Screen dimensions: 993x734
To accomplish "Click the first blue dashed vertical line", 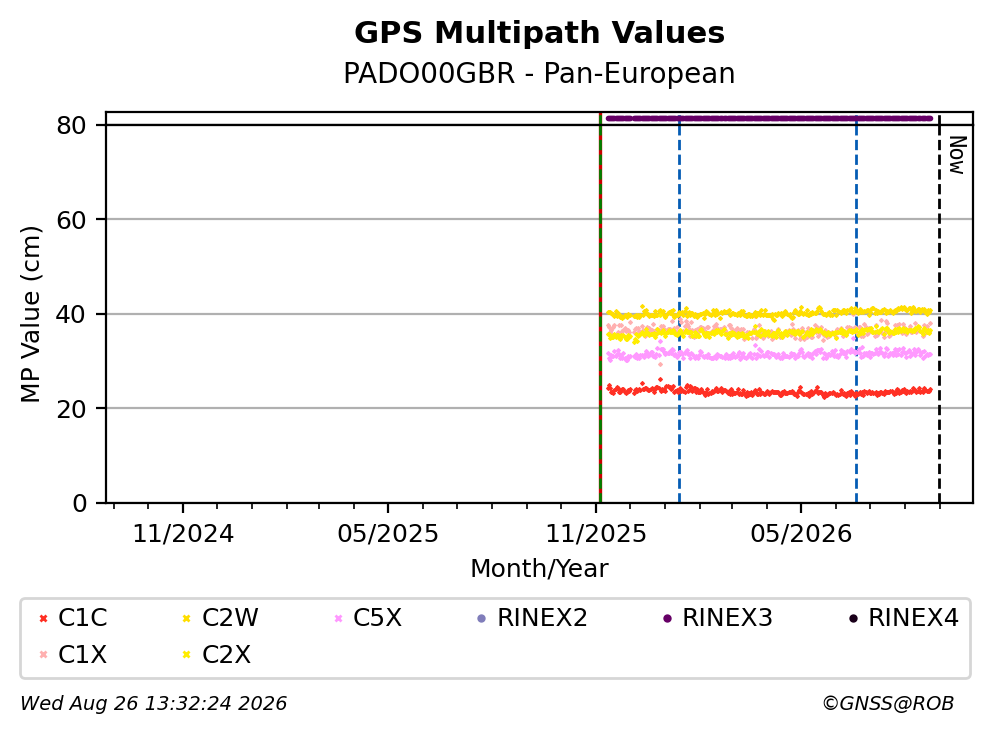I will [679, 308].
